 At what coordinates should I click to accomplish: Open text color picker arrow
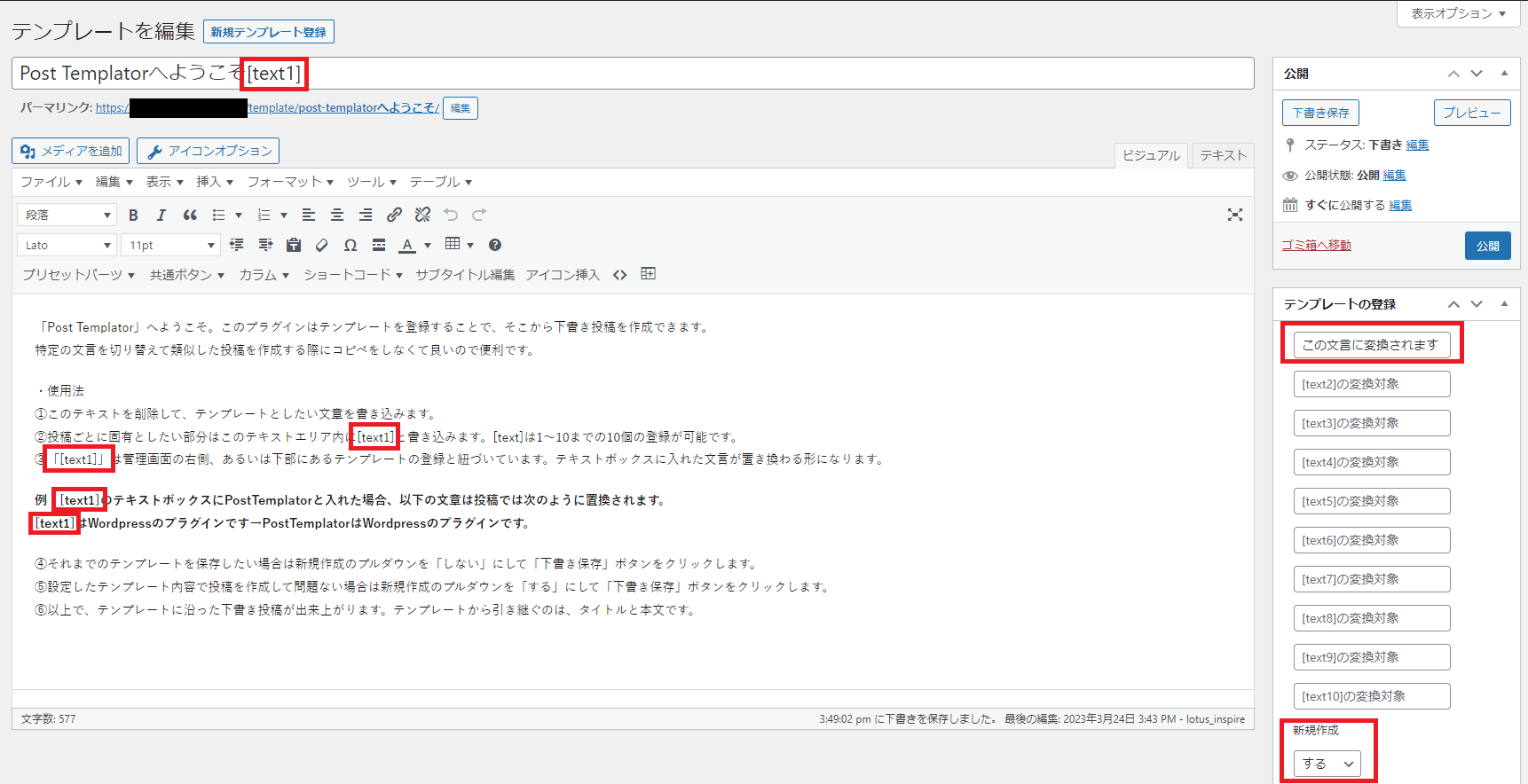point(428,245)
